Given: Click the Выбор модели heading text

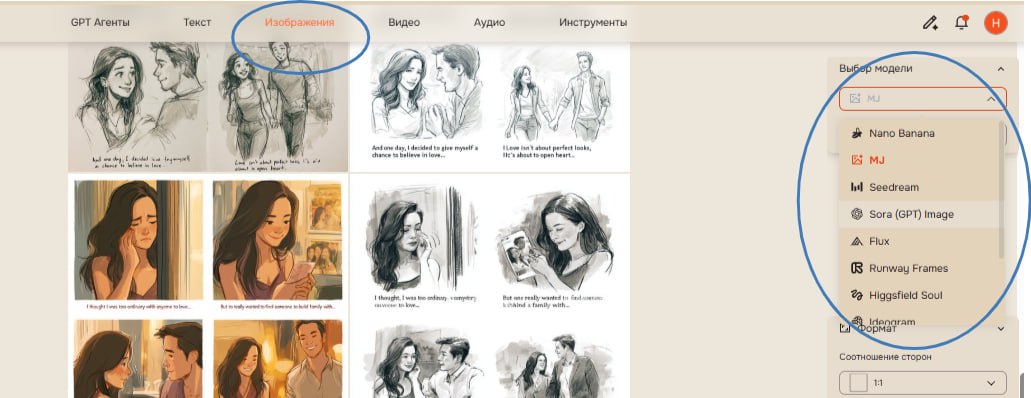Looking at the screenshot, I should click(x=875, y=68).
